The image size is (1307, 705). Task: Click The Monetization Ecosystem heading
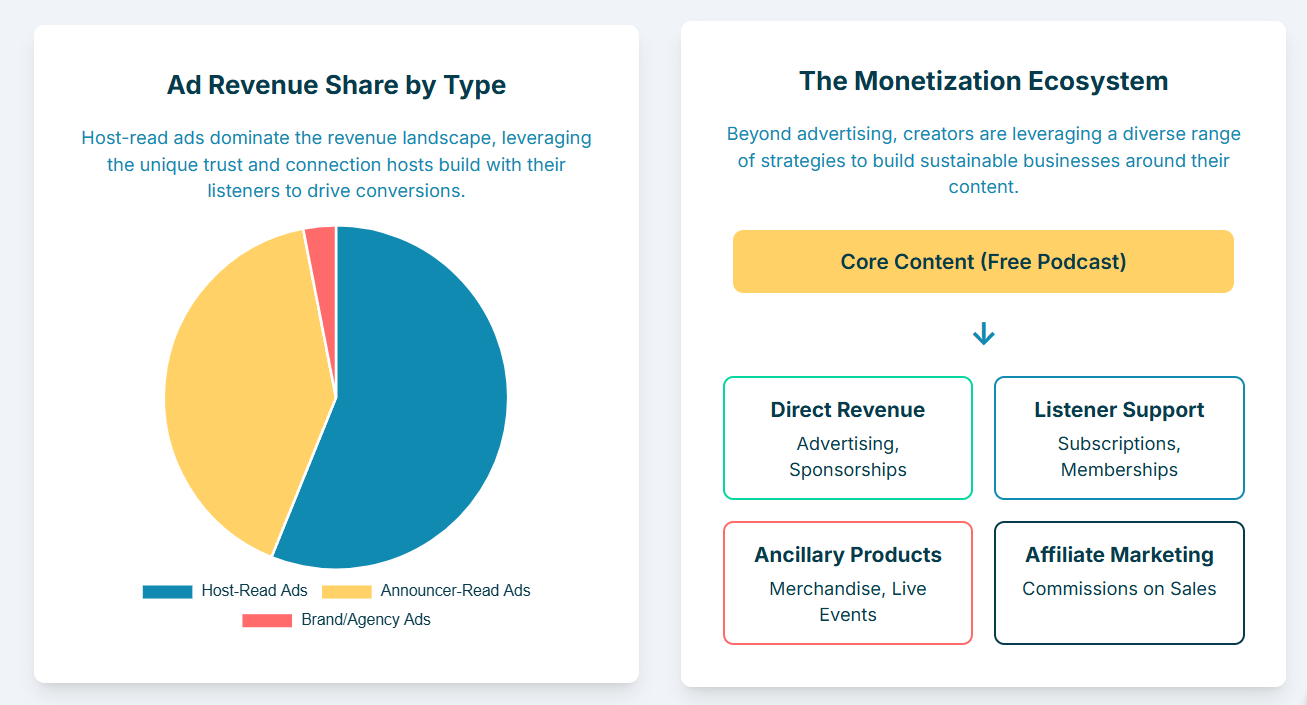(x=983, y=81)
